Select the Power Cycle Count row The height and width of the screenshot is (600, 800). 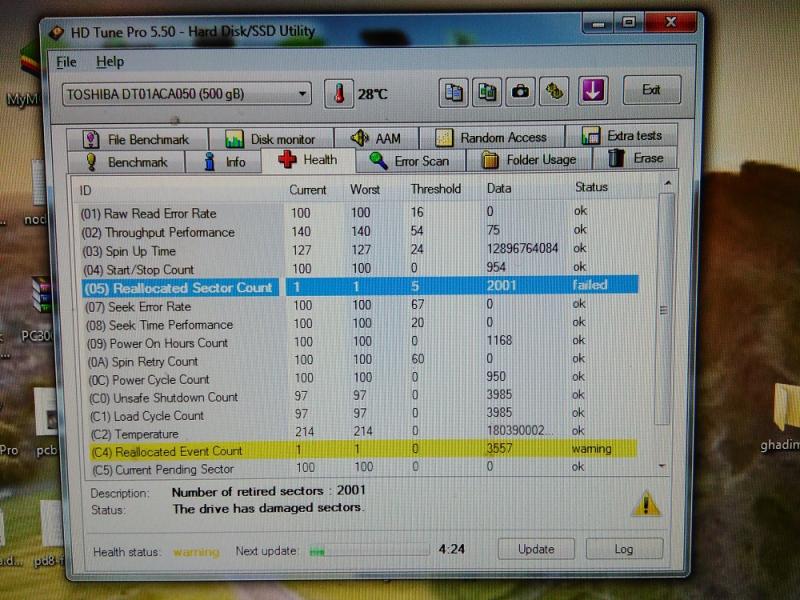click(362, 379)
